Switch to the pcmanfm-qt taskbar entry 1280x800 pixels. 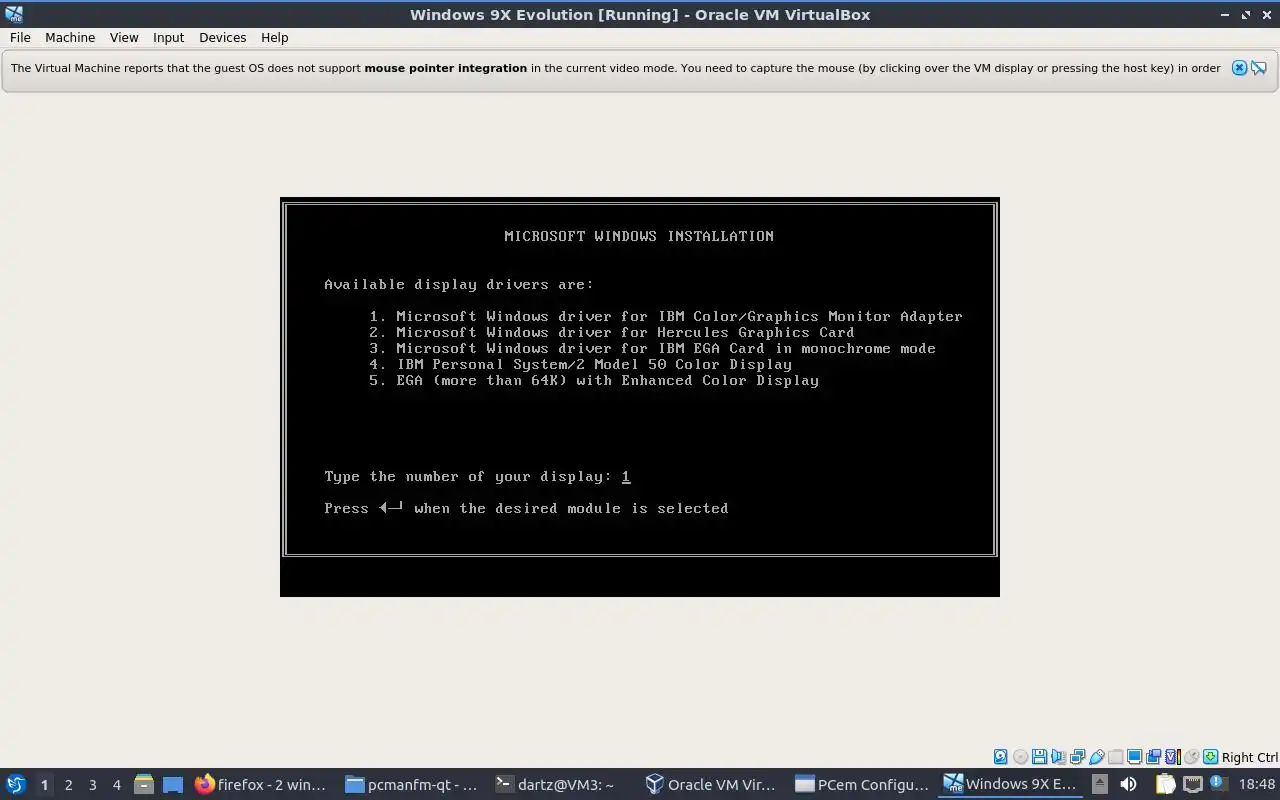point(412,784)
